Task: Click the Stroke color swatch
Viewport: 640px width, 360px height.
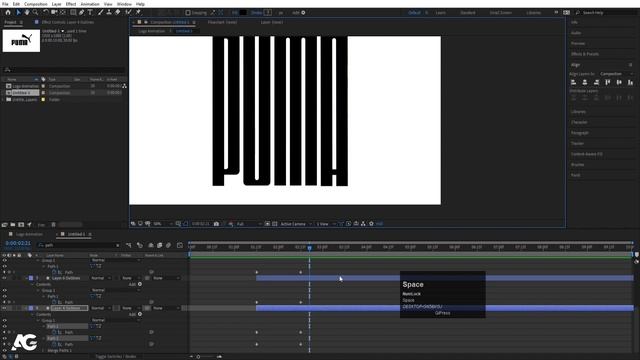Action: tap(268, 13)
